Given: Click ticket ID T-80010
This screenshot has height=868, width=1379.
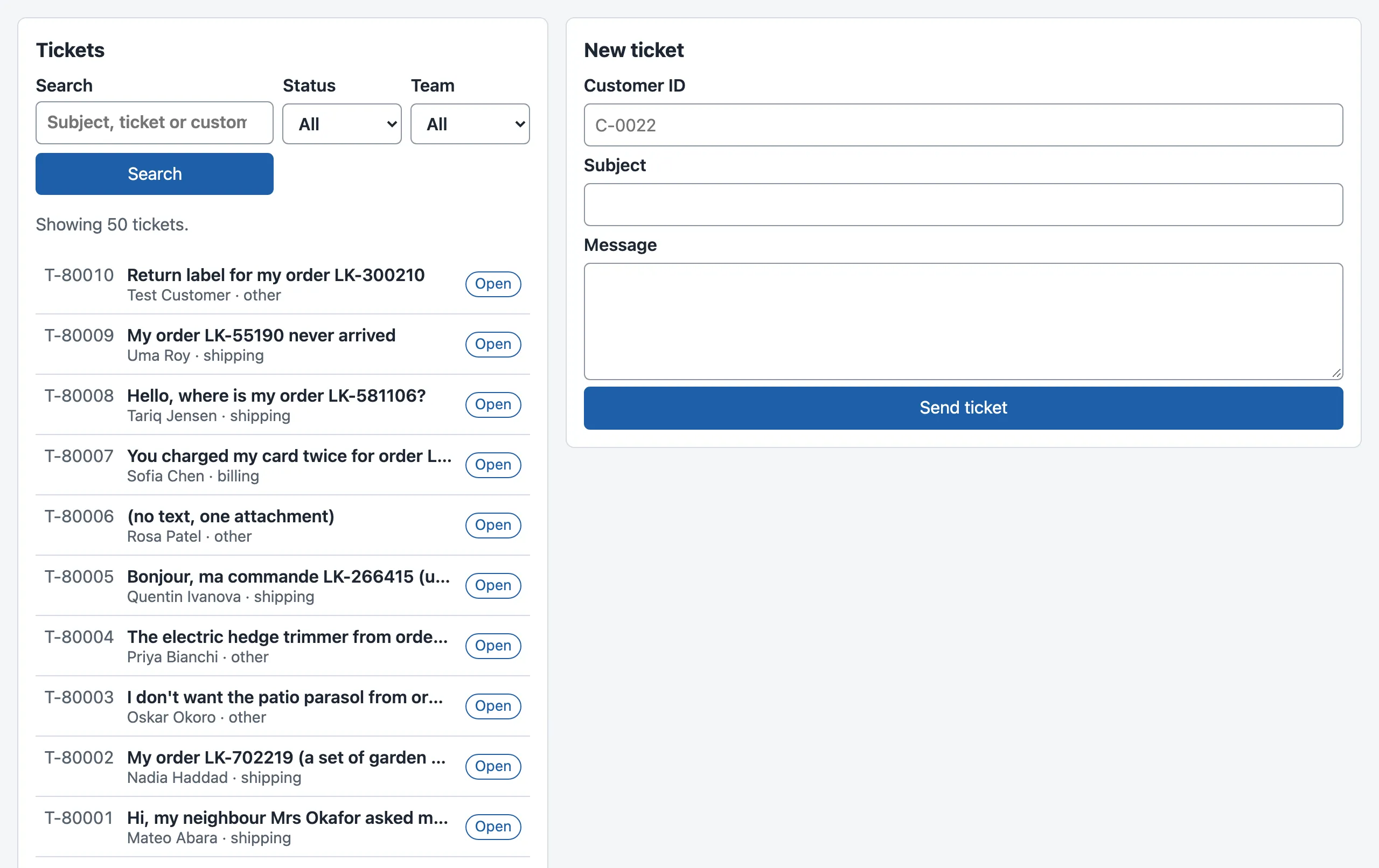Looking at the screenshot, I should (79, 275).
